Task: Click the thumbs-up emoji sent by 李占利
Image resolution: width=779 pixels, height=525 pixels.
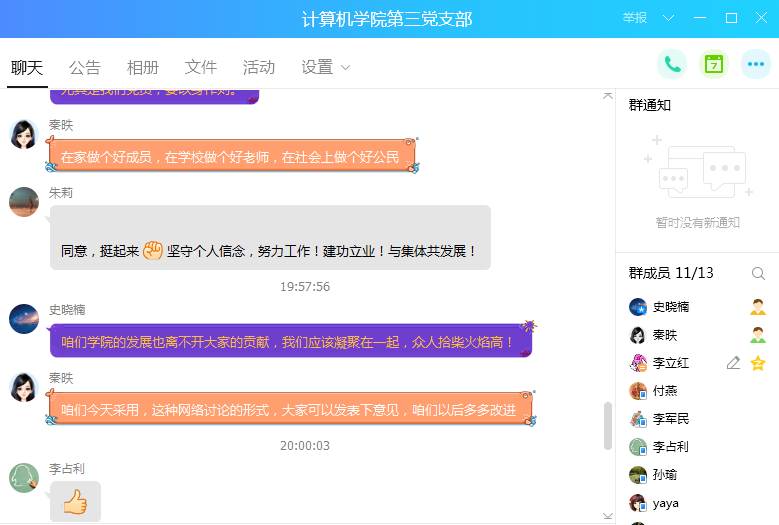Action: pos(75,501)
